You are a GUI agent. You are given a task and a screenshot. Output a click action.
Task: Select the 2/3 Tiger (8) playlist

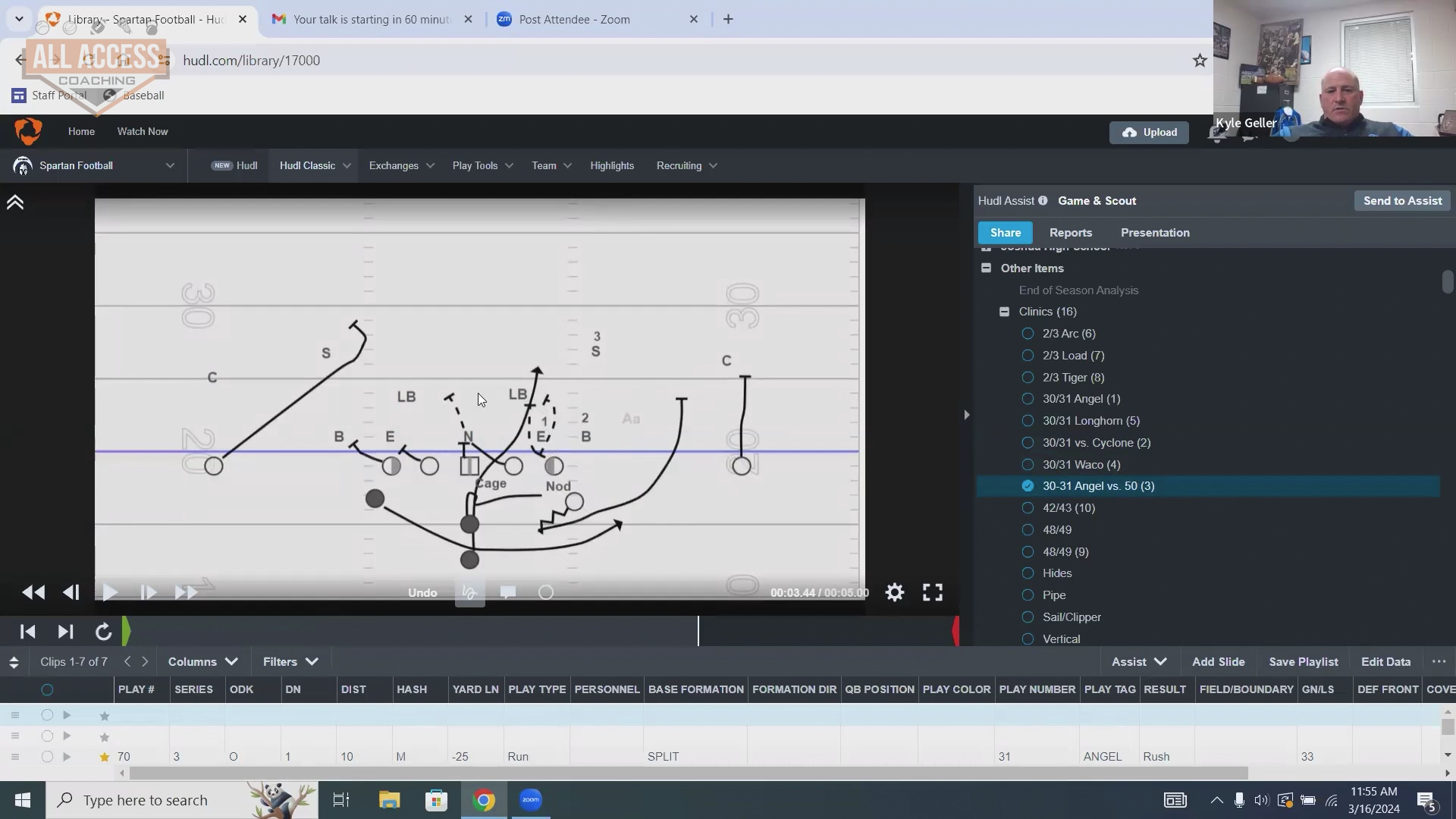(x=1028, y=378)
